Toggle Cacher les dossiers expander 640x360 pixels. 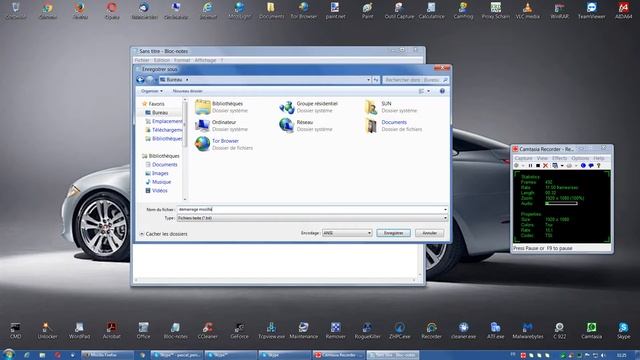pyautogui.click(x=163, y=234)
